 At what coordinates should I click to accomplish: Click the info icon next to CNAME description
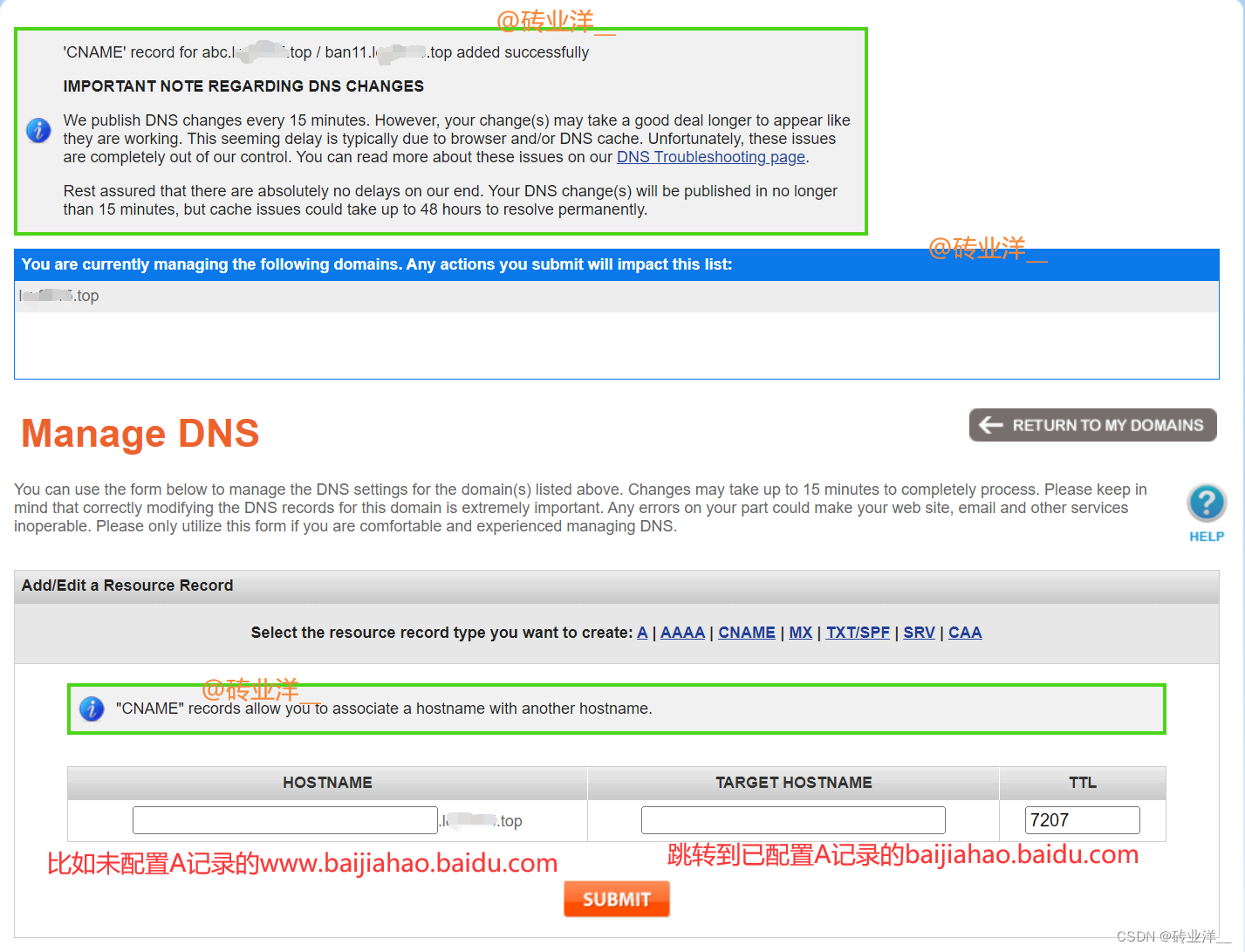click(x=92, y=709)
